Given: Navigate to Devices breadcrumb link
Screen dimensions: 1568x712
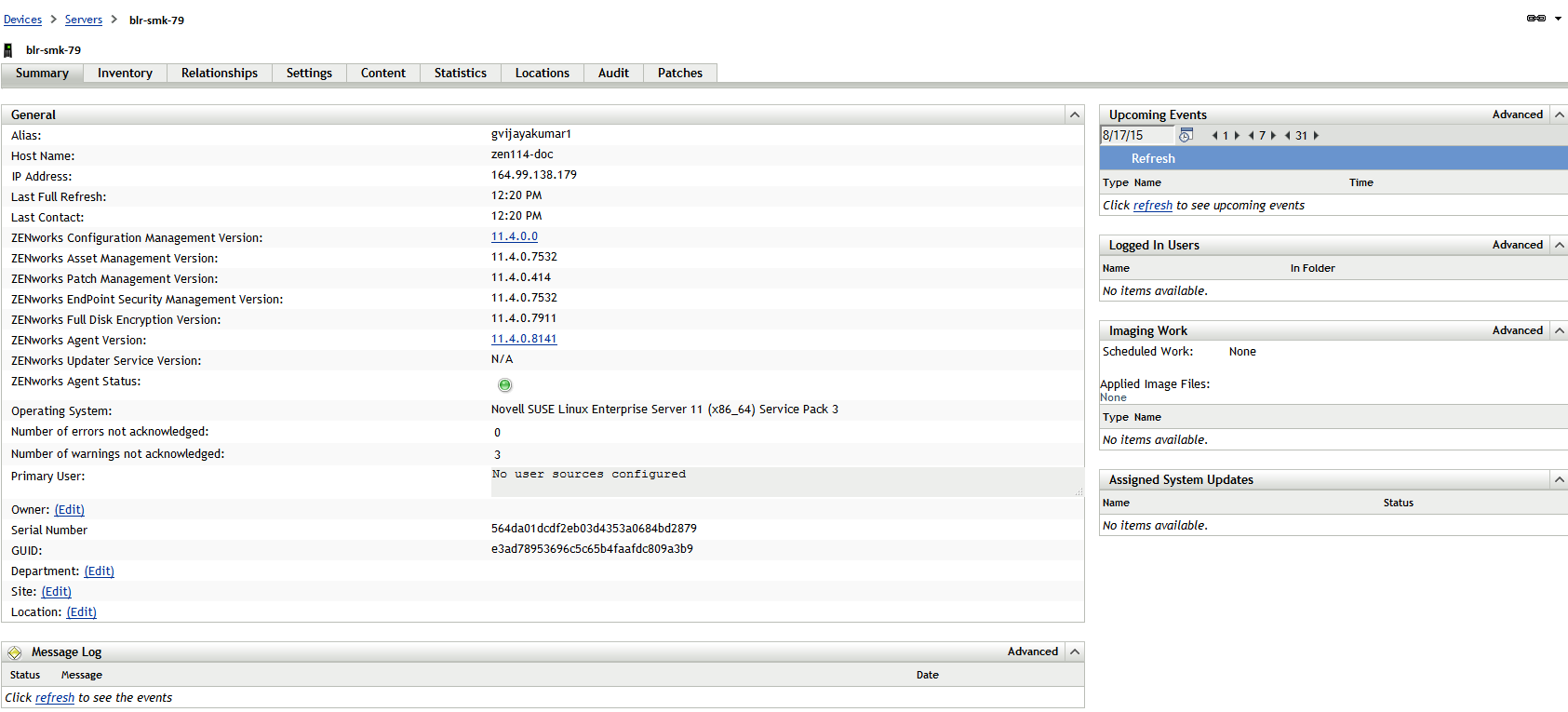Looking at the screenshot, I should point(22,20).
